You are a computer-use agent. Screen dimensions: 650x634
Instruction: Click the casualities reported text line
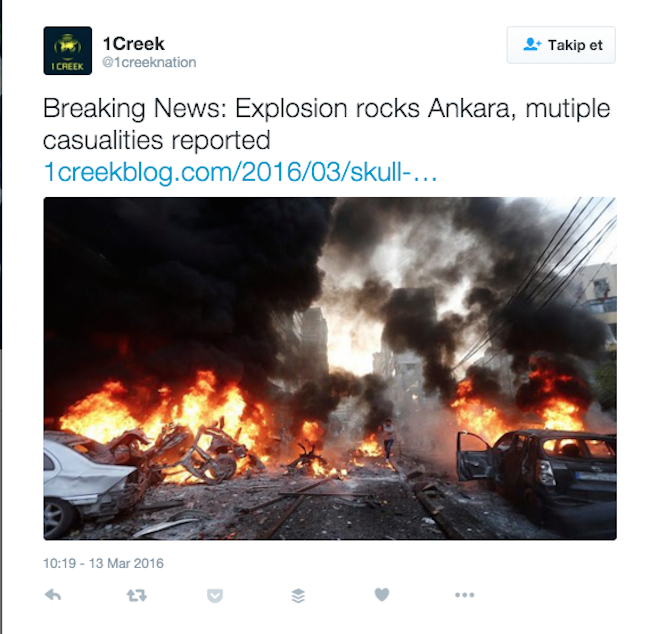coord(157,141)
